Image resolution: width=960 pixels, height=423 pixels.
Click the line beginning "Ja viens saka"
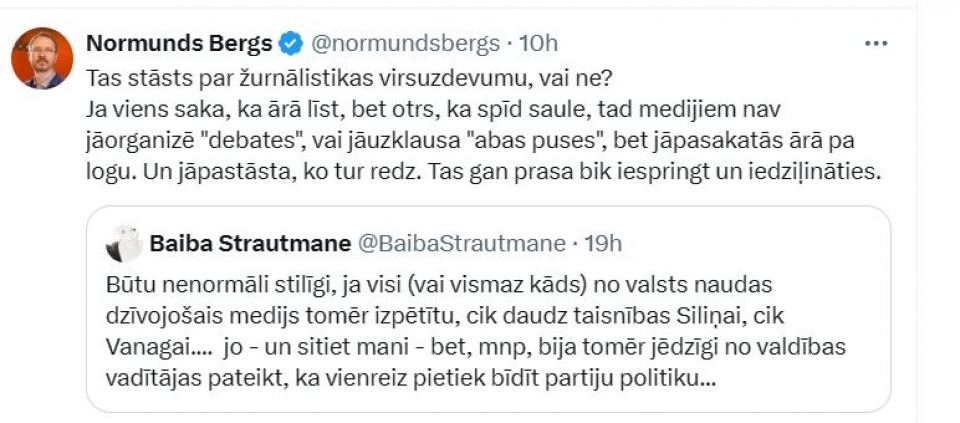(434, 110)
